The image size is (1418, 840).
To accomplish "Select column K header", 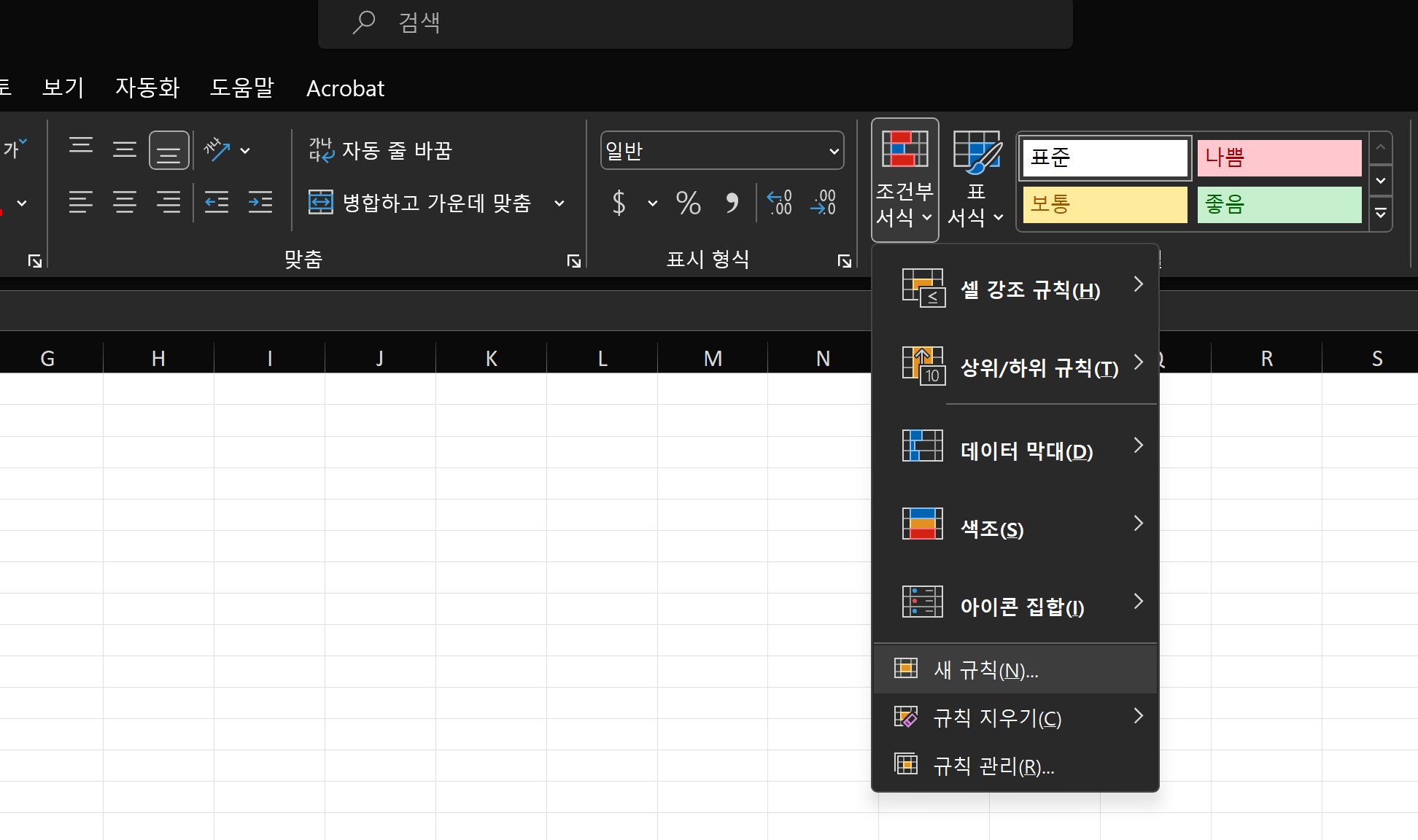I will point(491,358).
